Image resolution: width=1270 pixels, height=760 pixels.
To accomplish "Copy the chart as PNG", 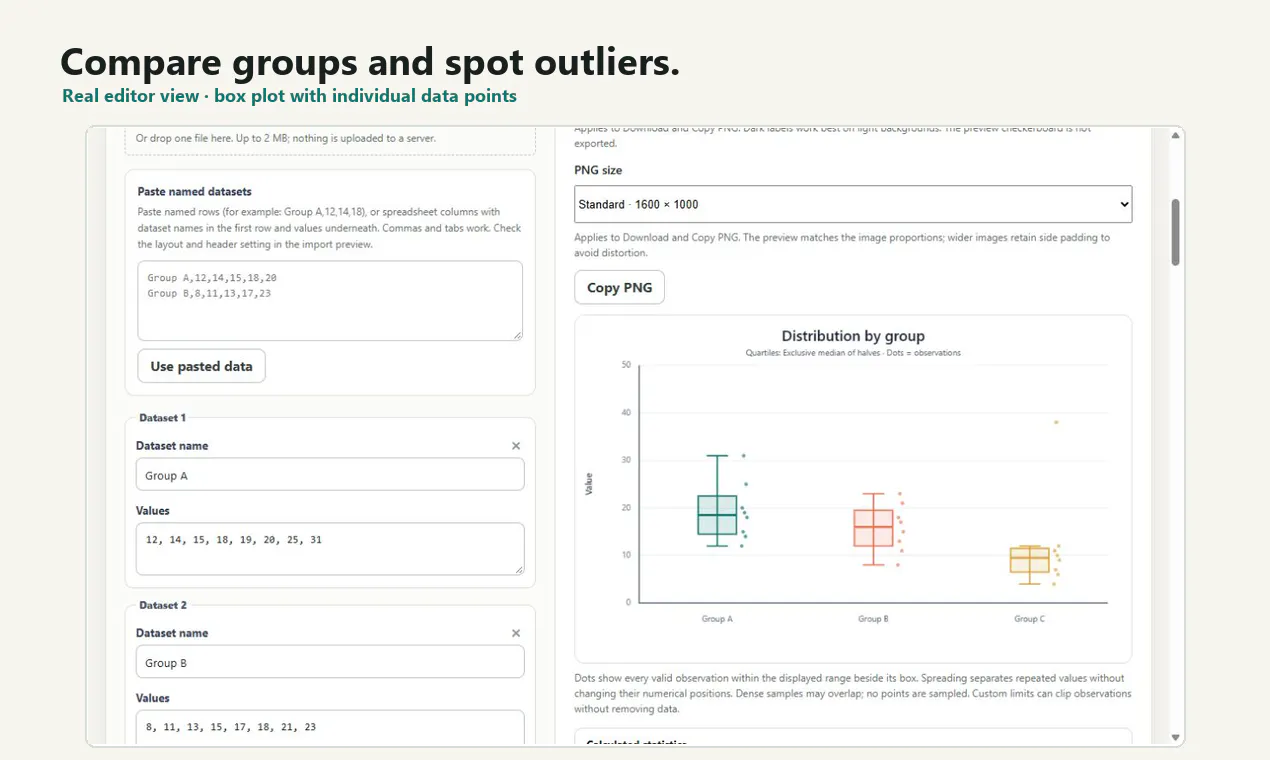I will pyautogui.click(x=619, y=287).
